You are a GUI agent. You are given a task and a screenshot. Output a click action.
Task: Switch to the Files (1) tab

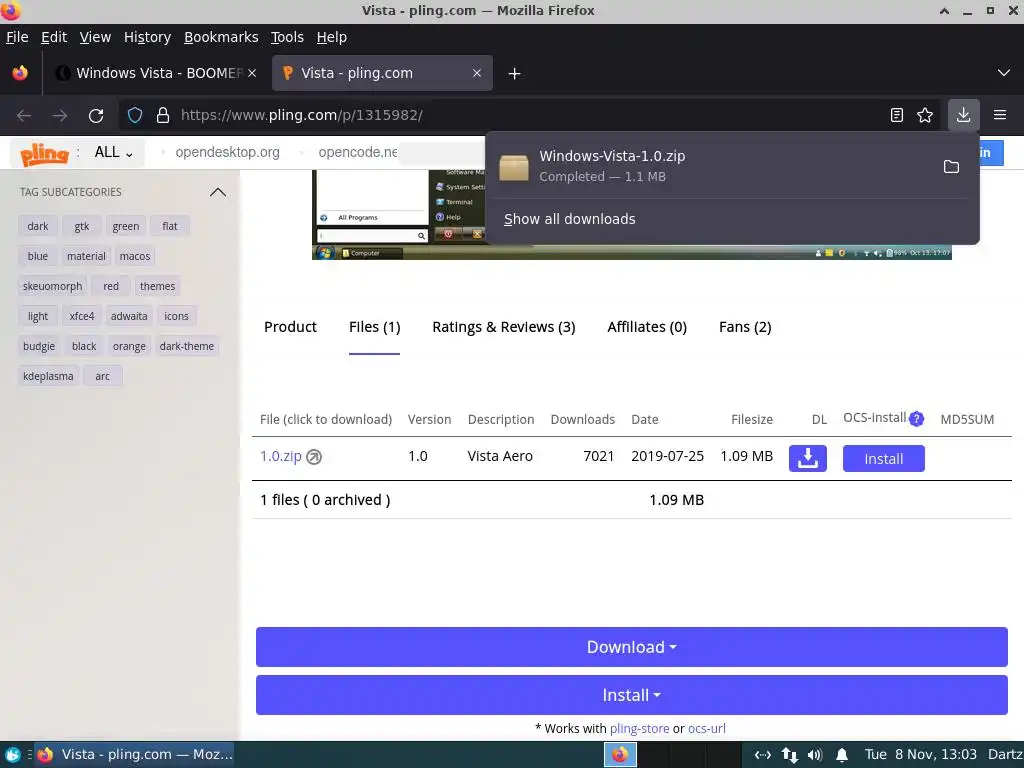coord(374,327)
